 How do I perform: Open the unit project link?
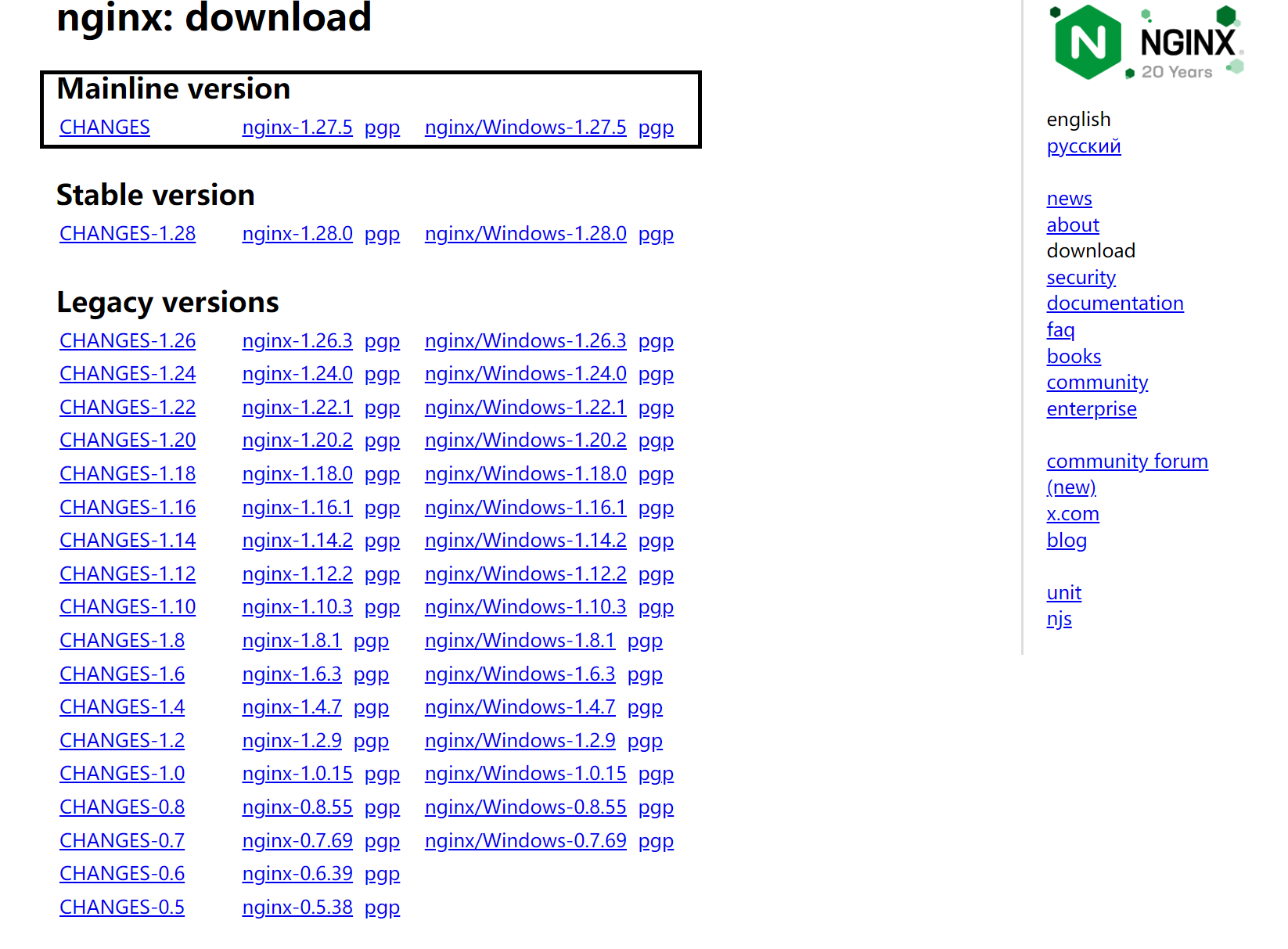[1064, 593]
